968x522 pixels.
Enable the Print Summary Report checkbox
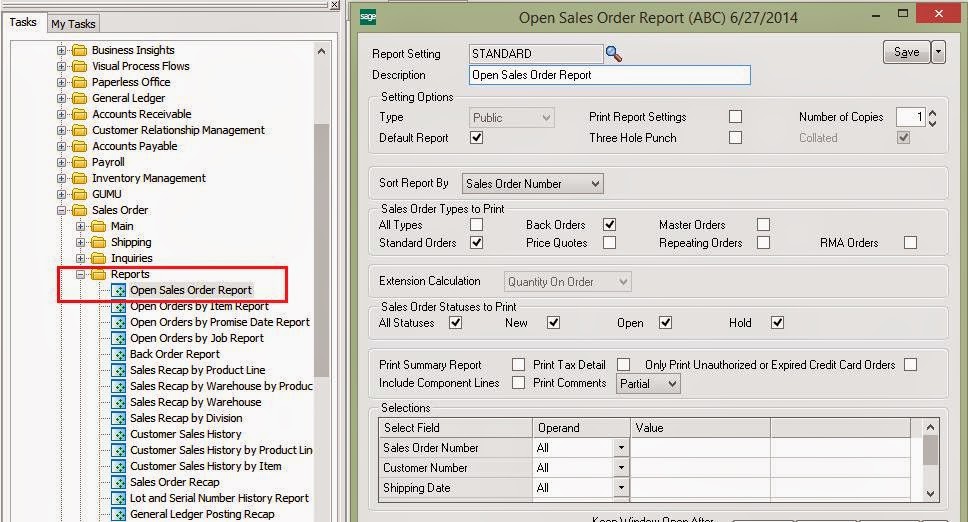click(519, 365)
